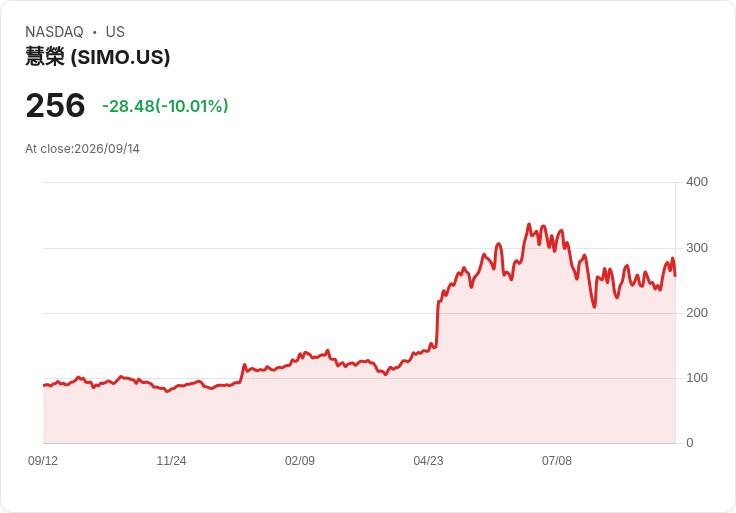
Task: Click the NASDAQ exchange label
Action: click(54, 32)
